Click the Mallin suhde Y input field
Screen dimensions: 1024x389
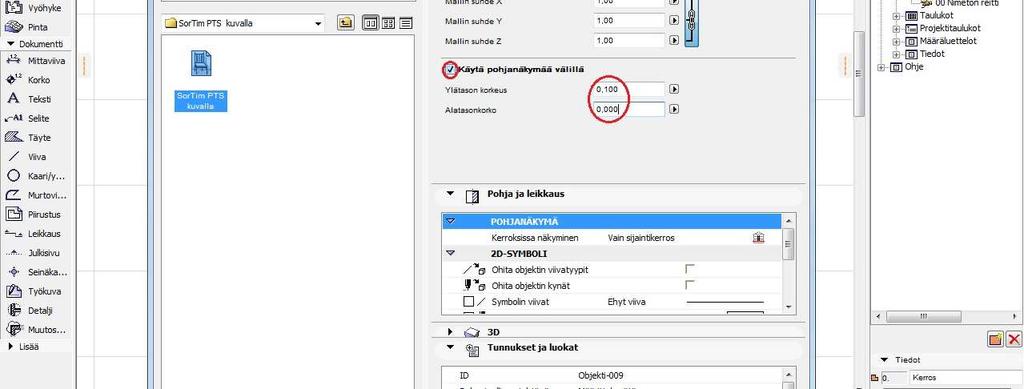point(630,21)
